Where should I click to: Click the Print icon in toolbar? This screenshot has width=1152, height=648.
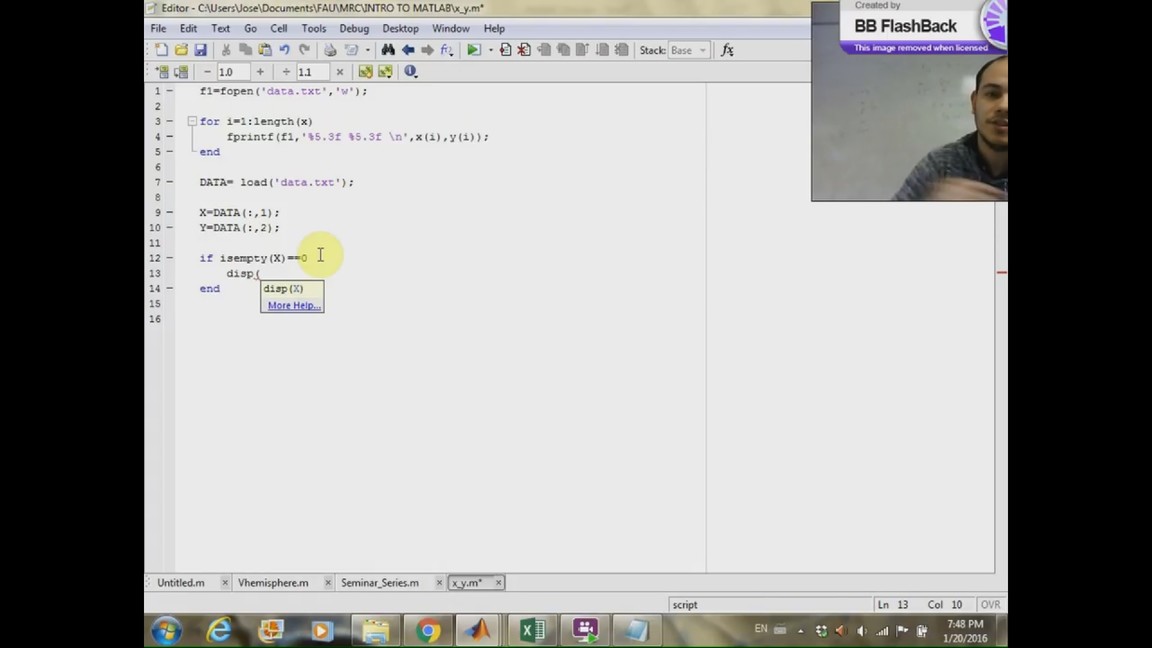coord(330,50)
